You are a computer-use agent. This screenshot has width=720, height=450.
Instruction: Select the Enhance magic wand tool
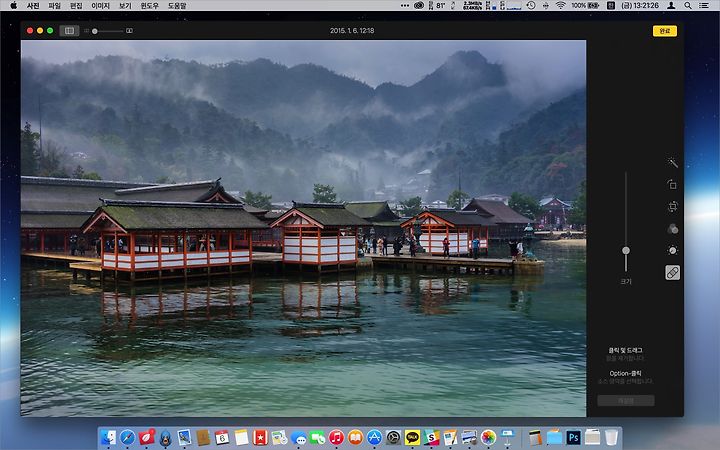click(x=672, y=163)
